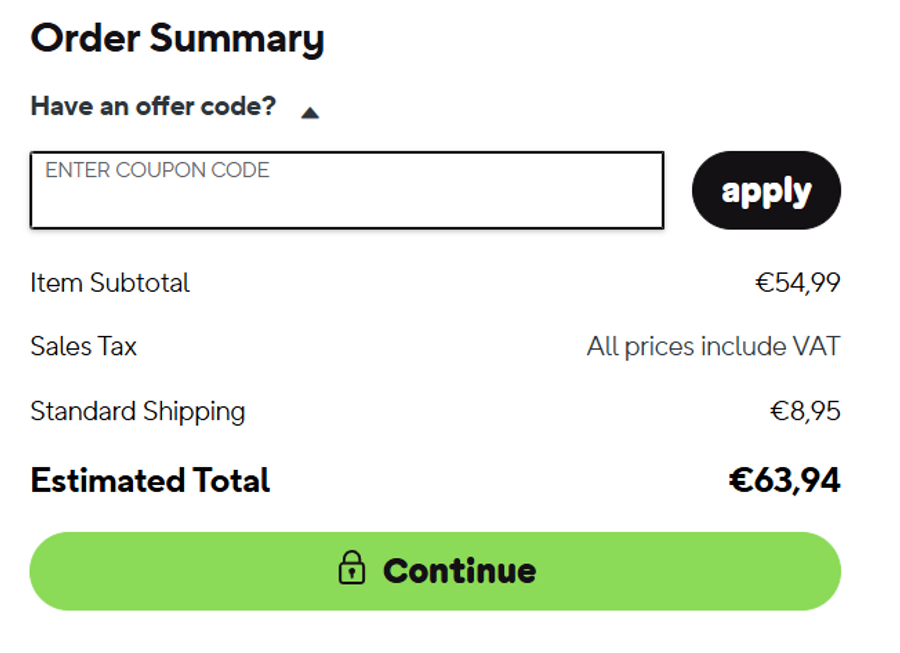Select the Sales Tax label
Image resolution: width=900 pixels, height=653 pixels.
coord(84,347)
